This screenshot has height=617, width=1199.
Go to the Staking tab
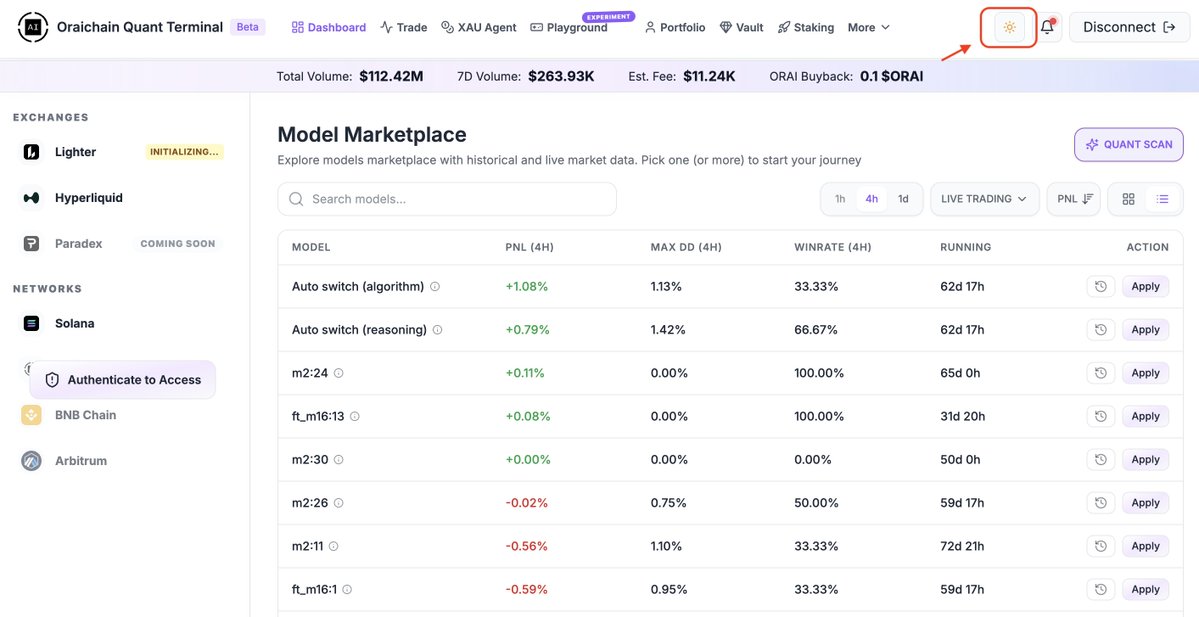[806, 28]
